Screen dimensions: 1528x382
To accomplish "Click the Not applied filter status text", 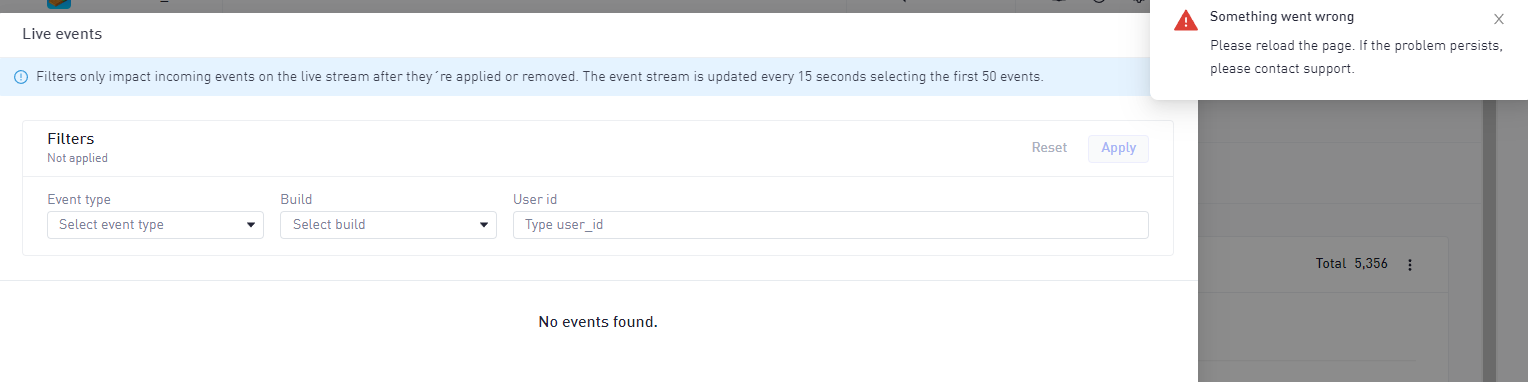I will tap(77, 158).
